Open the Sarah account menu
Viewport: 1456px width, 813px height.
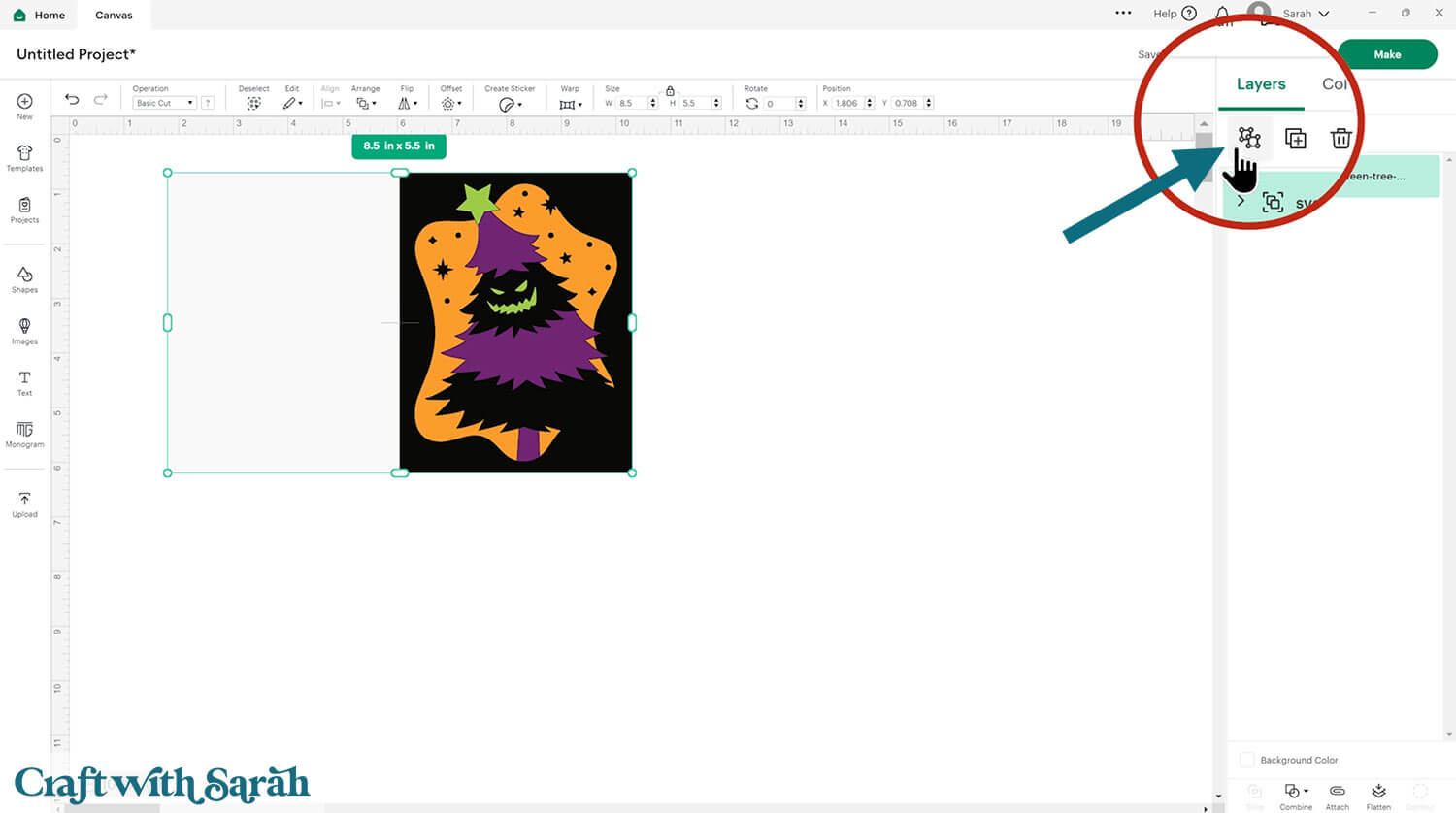click(1306, 14)
